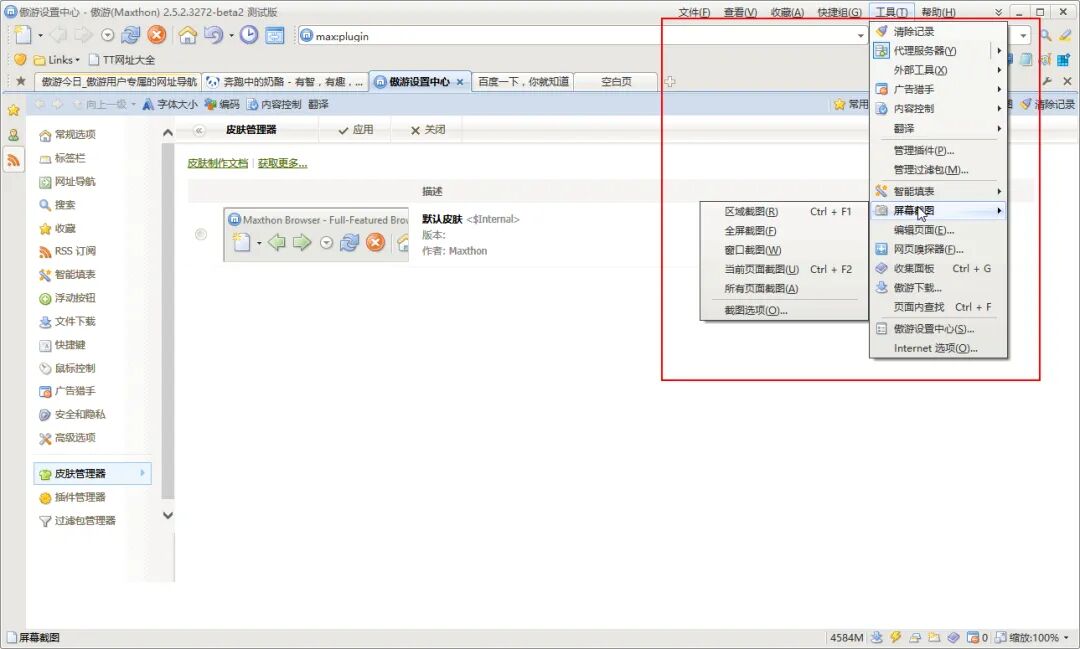Open the History clock icon

249,35
